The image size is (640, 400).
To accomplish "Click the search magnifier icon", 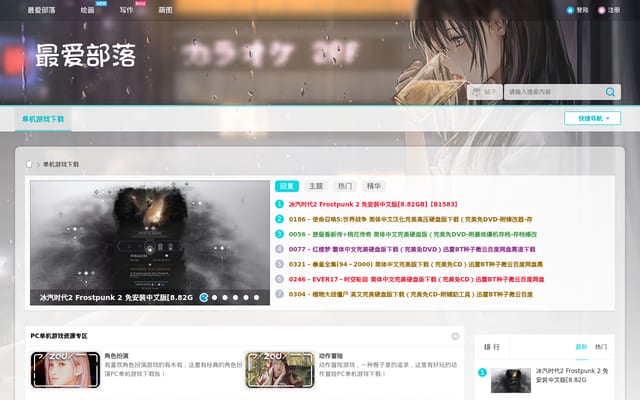I will pos(610,92).
